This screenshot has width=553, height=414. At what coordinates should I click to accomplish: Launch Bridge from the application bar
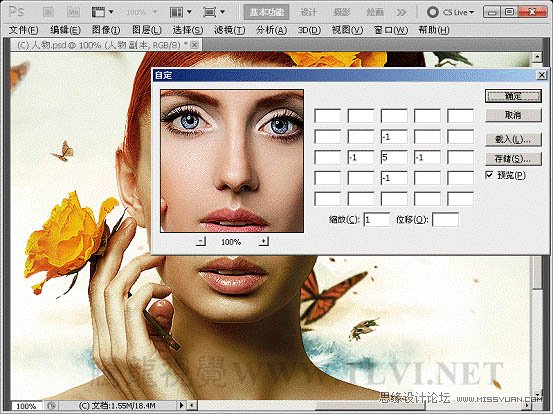pyautogui.click(x=48, y=12)
